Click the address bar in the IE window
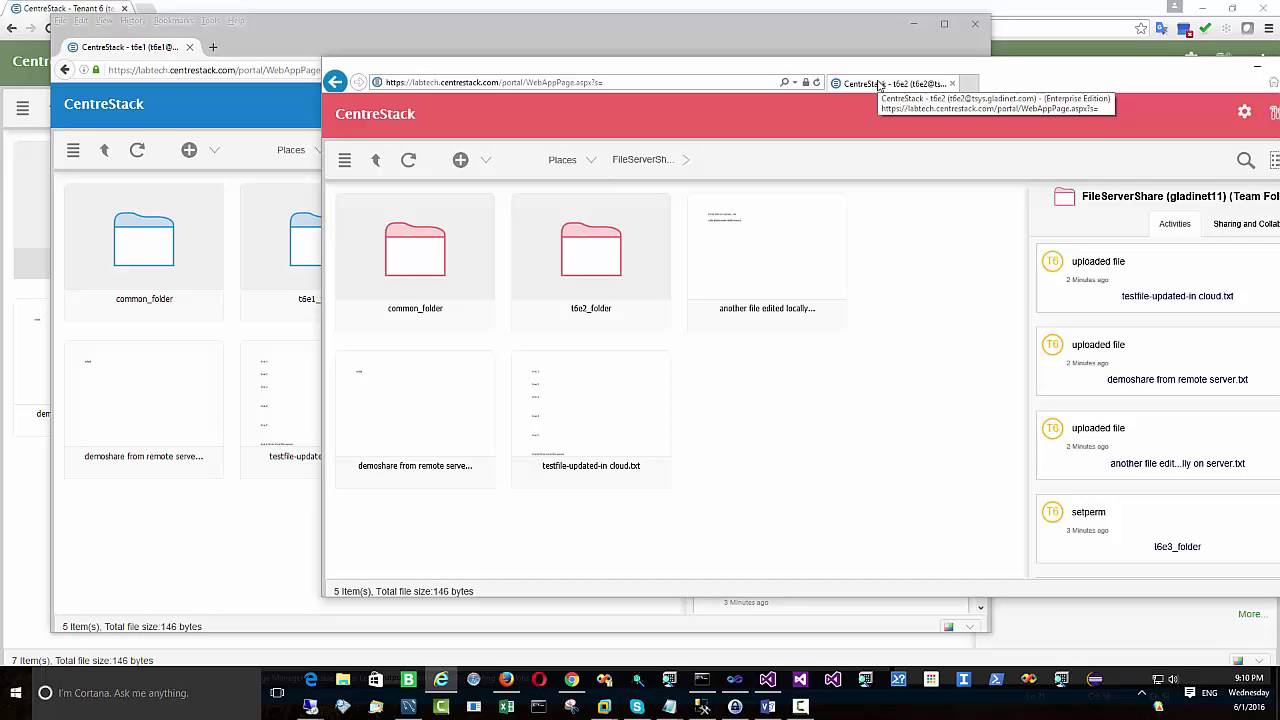This screenshot has width=1280, height=720. (x=575, y=82)
